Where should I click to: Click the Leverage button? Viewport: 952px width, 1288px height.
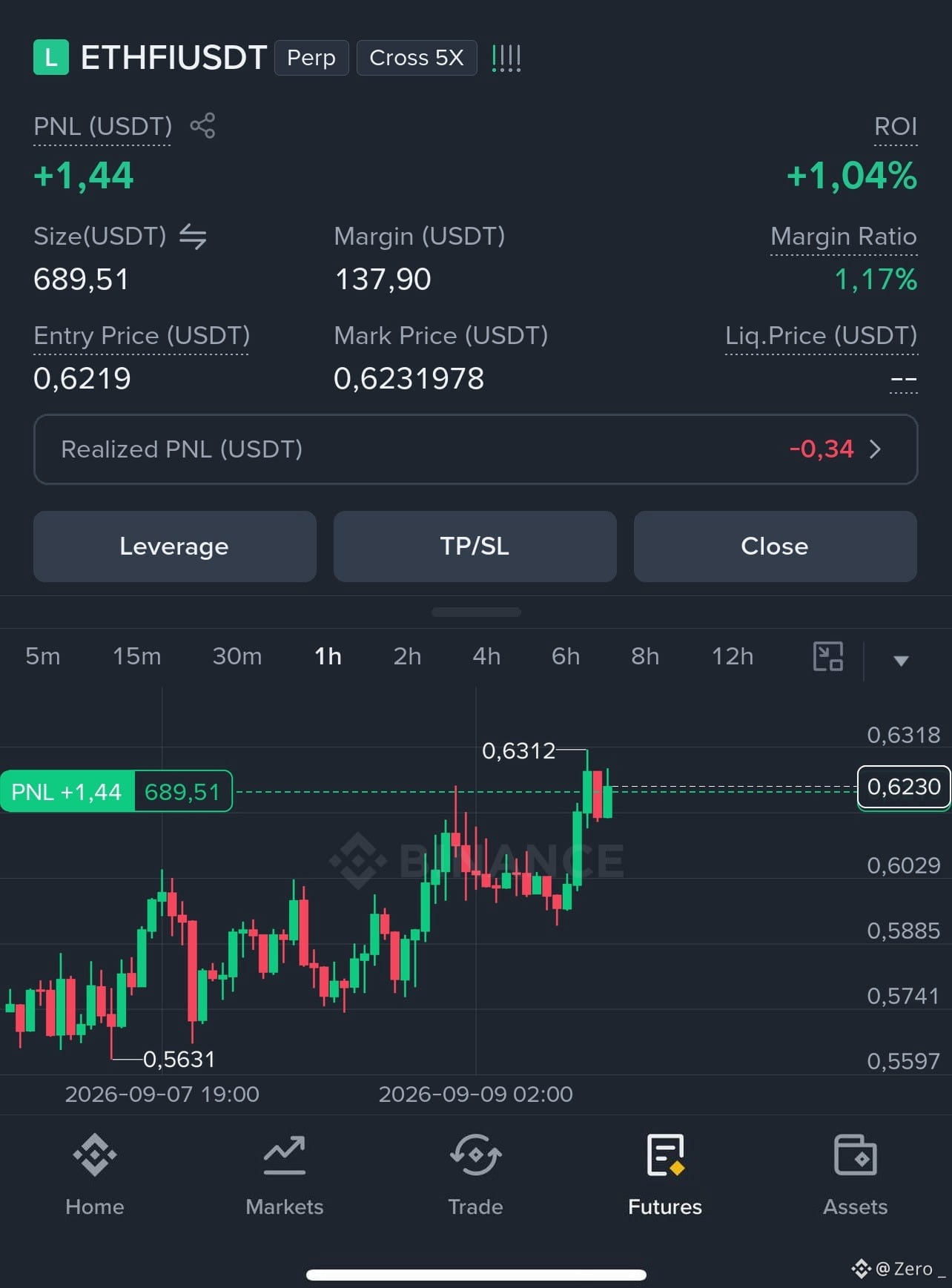pyautogui.click(x=175, y=546)
